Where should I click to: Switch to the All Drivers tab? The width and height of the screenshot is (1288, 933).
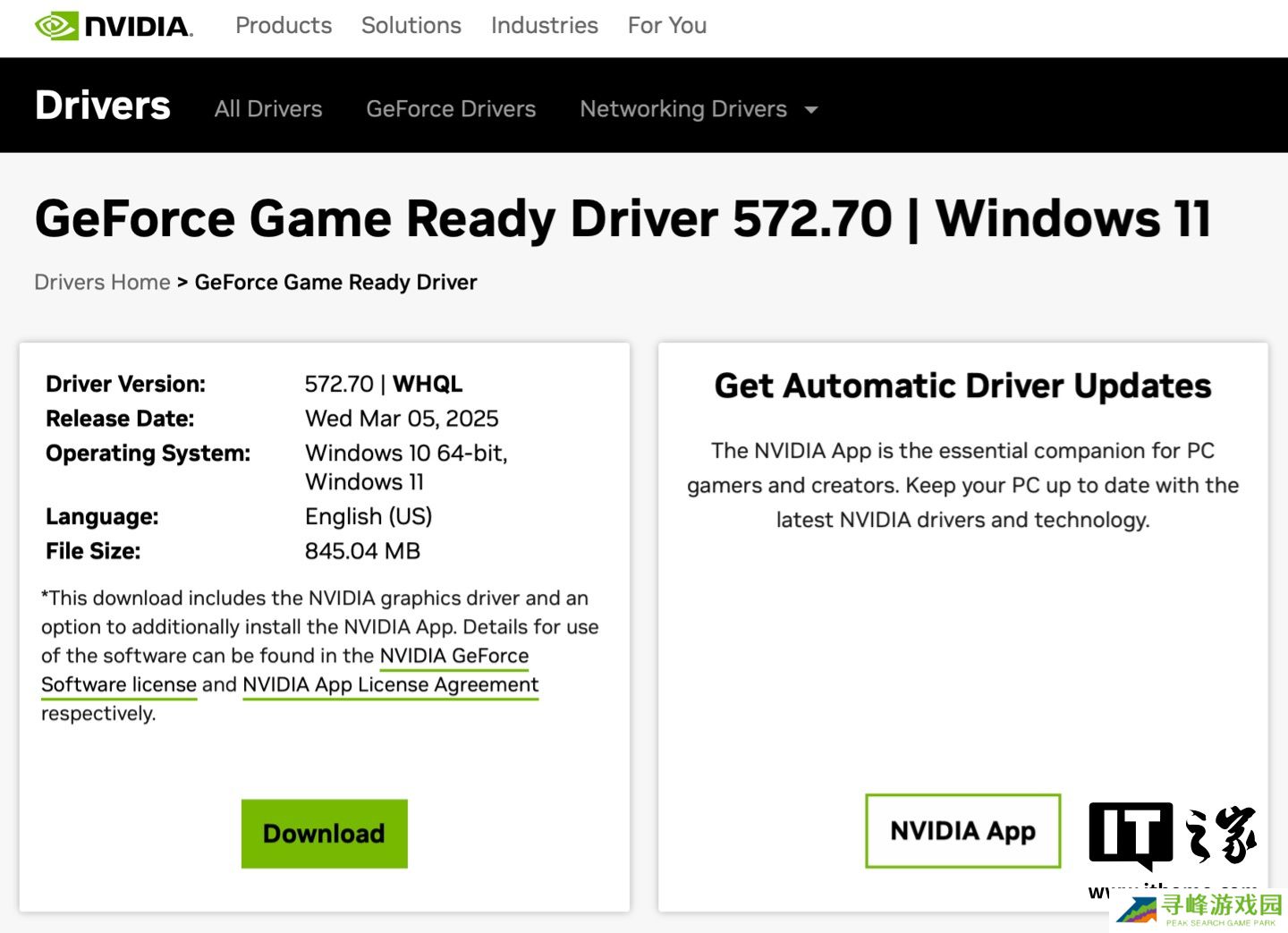268,109
